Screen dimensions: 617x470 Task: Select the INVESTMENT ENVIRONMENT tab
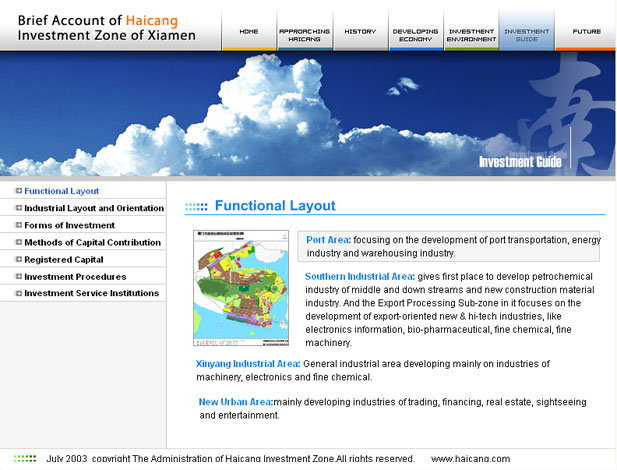(471, 35)
